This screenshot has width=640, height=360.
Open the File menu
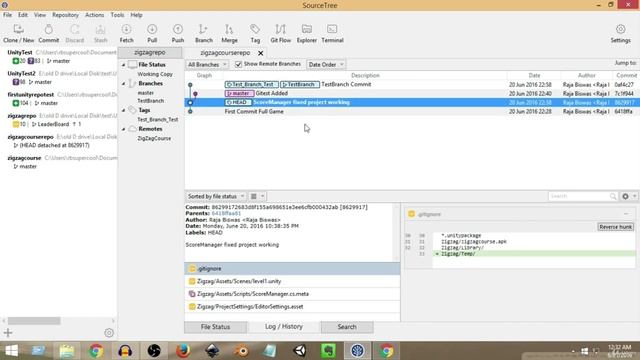pyautogui.click(x=7, y=15)
